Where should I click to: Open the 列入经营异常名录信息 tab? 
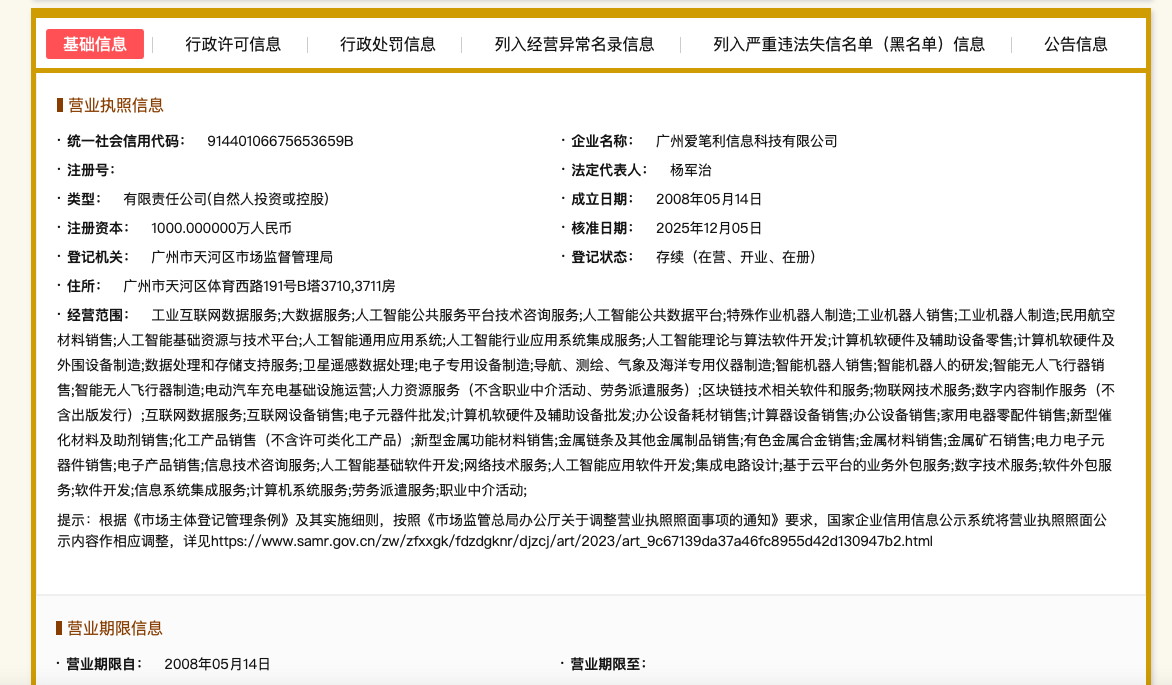574,44
